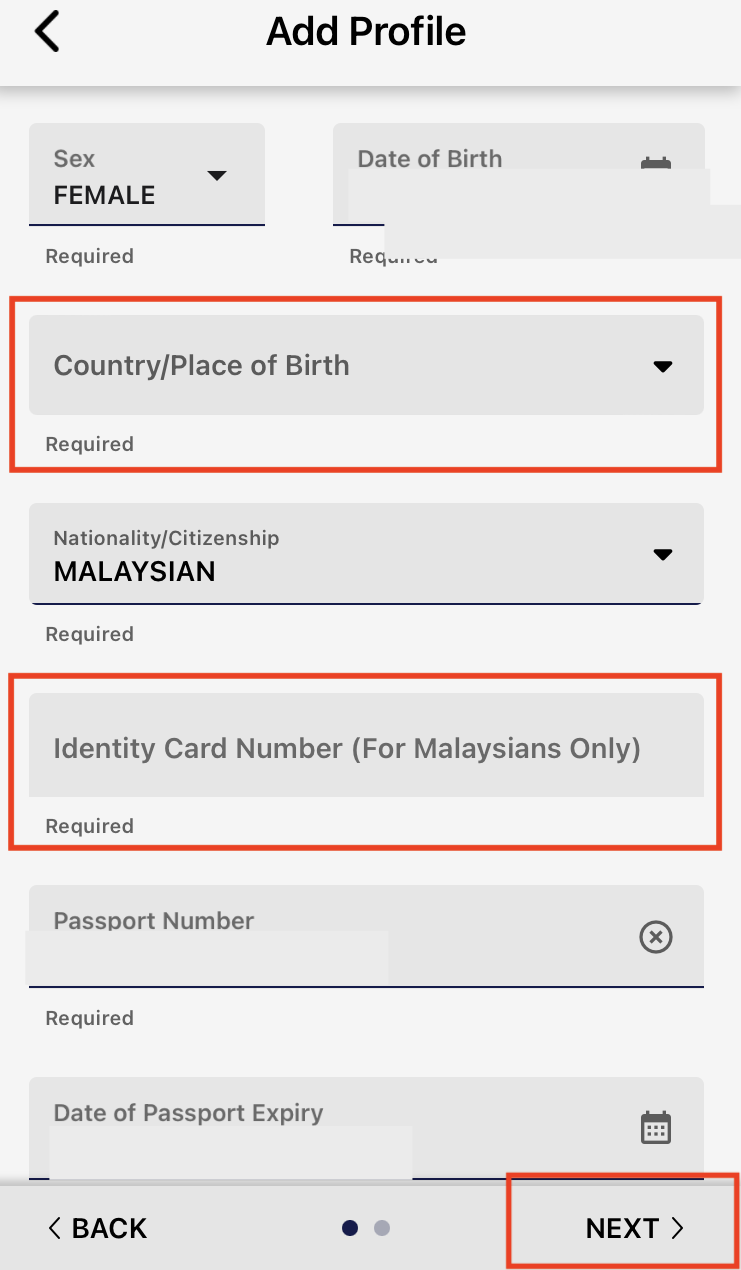Image resolution: width=741 pixels, height=1270 pixels.
Task: Tap the right chevron next to NEXT
Action: tap(677, 1228)
